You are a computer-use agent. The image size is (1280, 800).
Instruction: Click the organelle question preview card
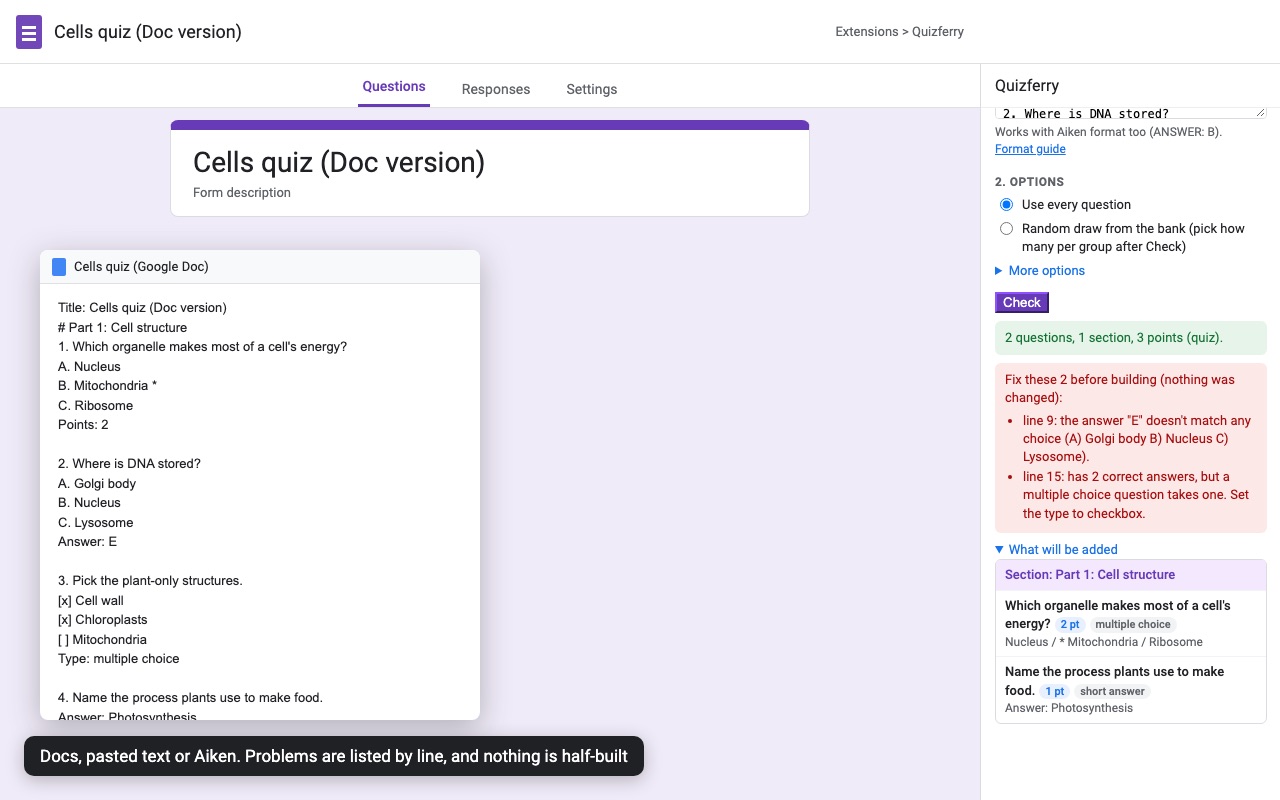tap(1131, 623)
